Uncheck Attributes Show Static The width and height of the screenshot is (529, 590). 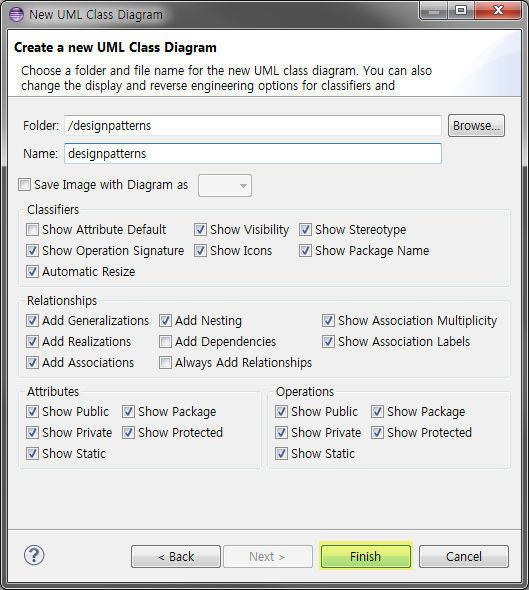32,454
